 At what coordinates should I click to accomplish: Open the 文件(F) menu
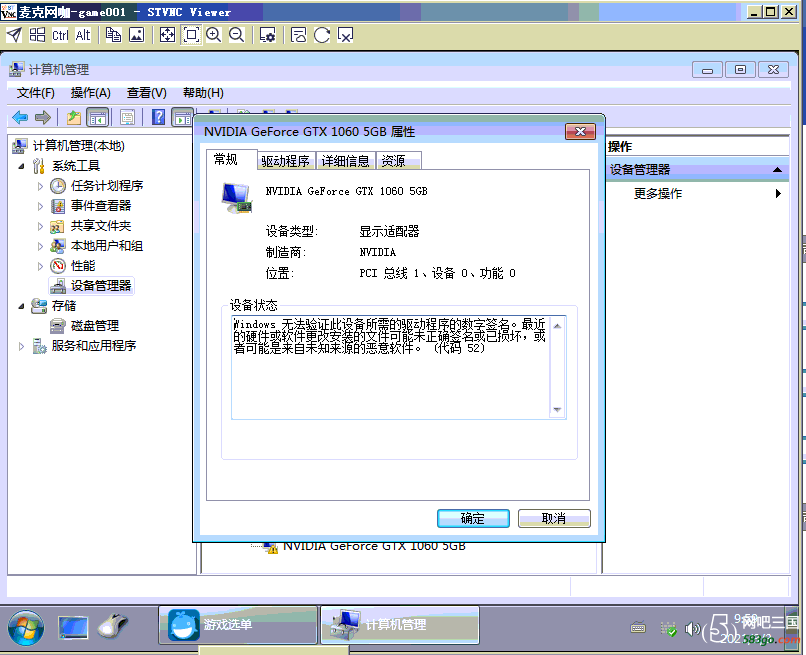click(35, 93)
